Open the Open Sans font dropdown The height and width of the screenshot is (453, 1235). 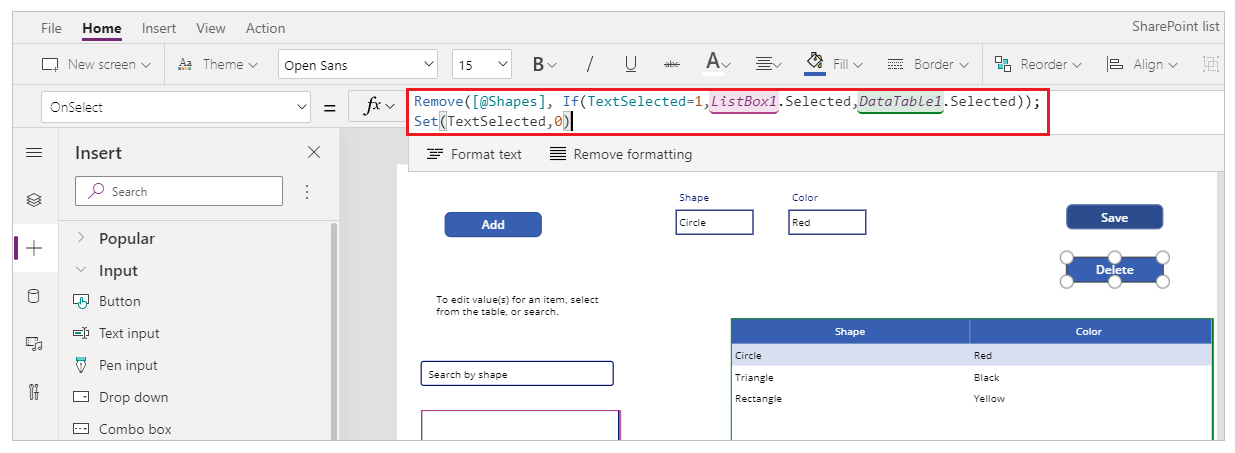click(358, 65)
